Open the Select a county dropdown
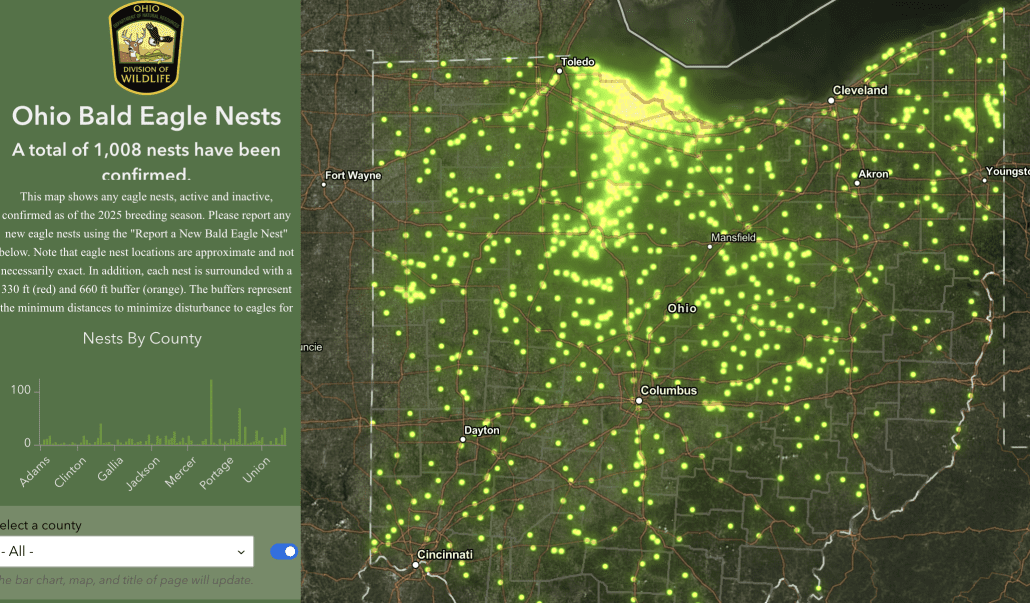1030x603 pixels. point(126,551)
